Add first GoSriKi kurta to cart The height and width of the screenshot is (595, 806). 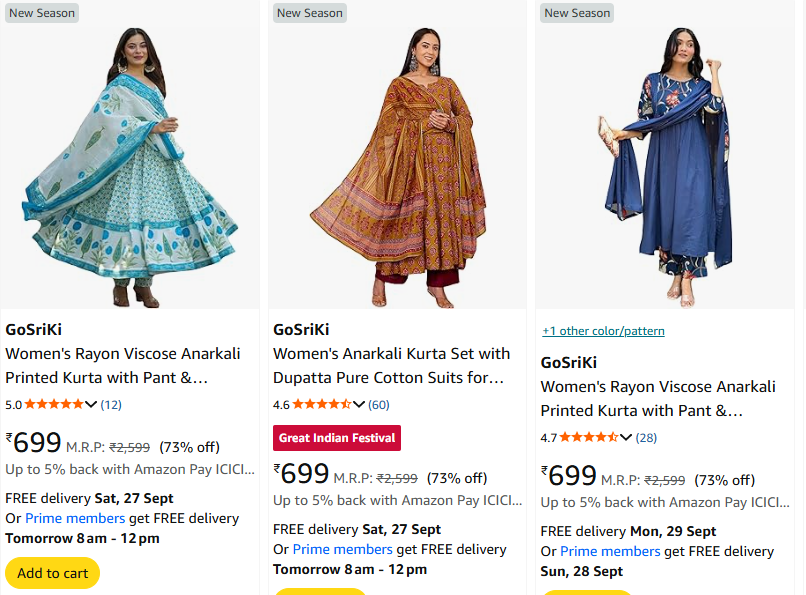(x=52, y=573)
